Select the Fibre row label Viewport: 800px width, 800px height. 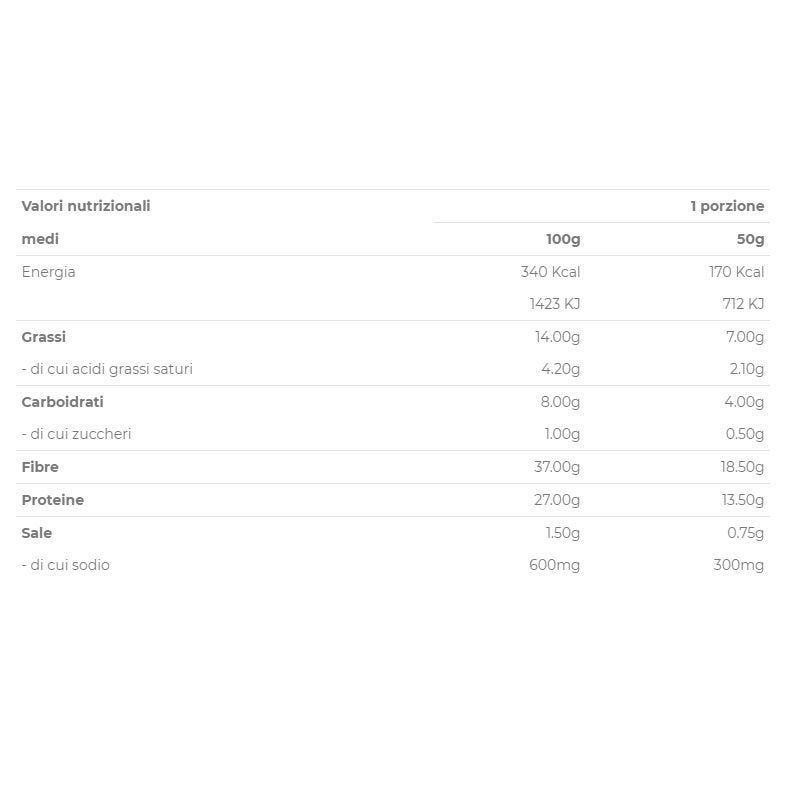click(x=40, y=467)
